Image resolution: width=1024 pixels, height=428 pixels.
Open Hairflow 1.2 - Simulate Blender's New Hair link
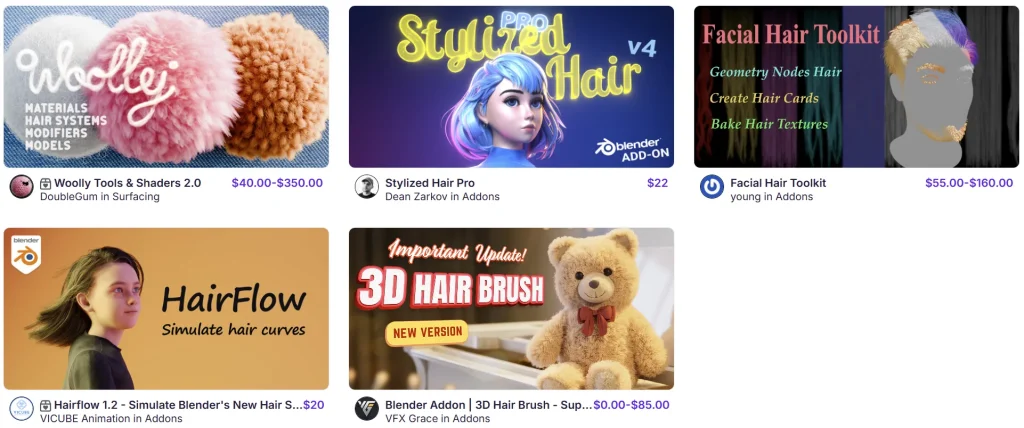click(178, 405)
